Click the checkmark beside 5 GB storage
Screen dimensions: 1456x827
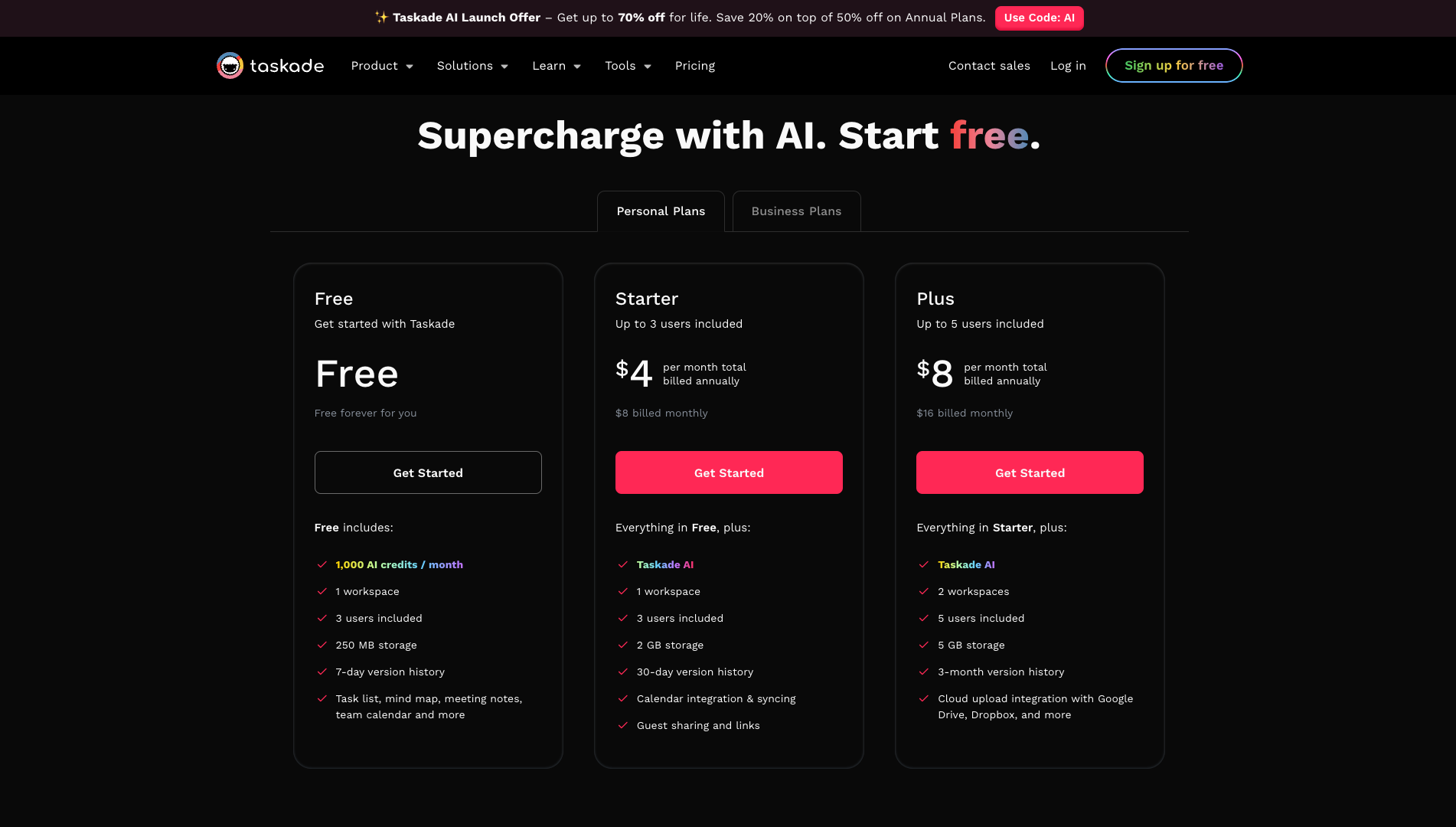(924, 646)
